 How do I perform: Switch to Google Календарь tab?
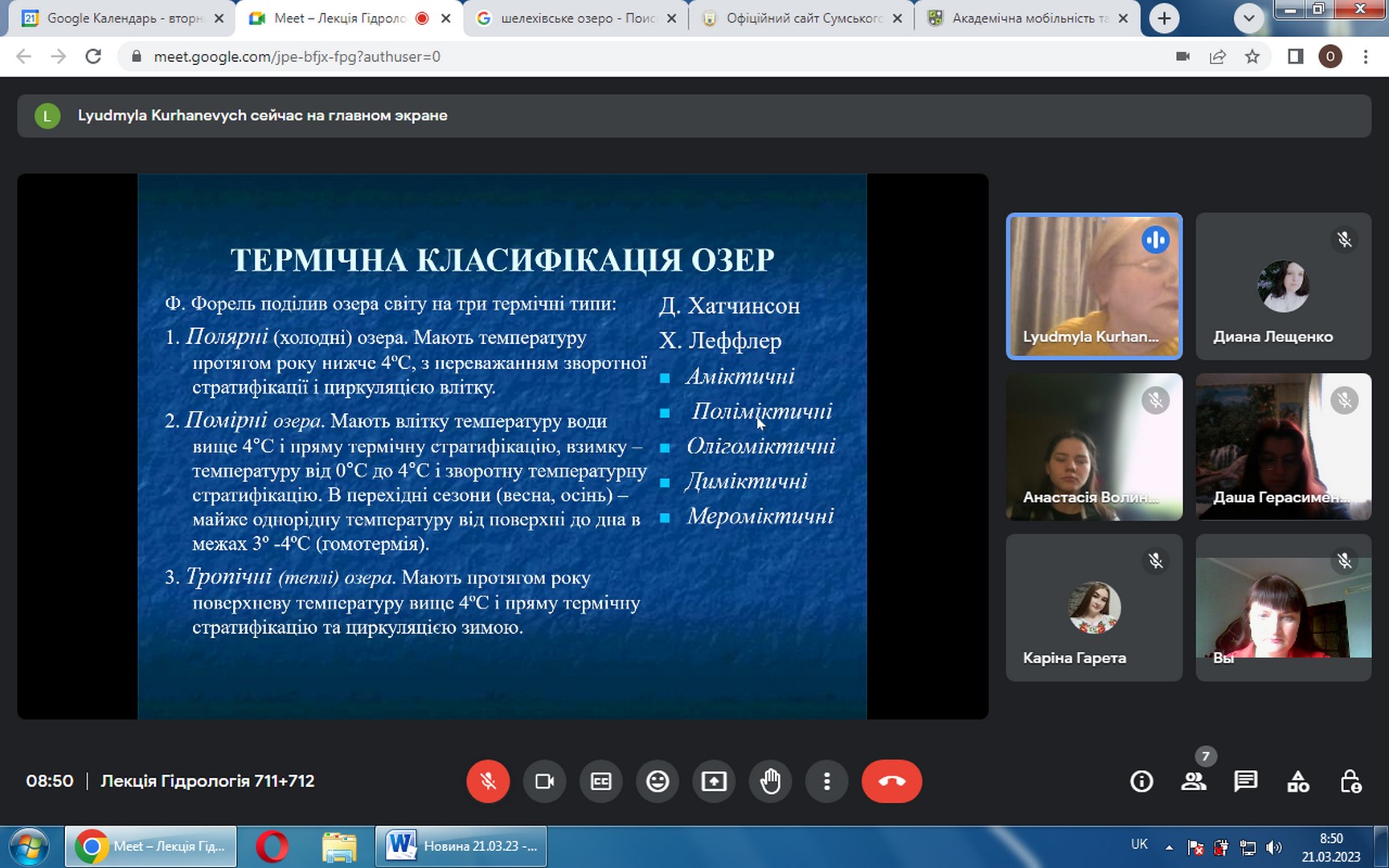[121, 18]
